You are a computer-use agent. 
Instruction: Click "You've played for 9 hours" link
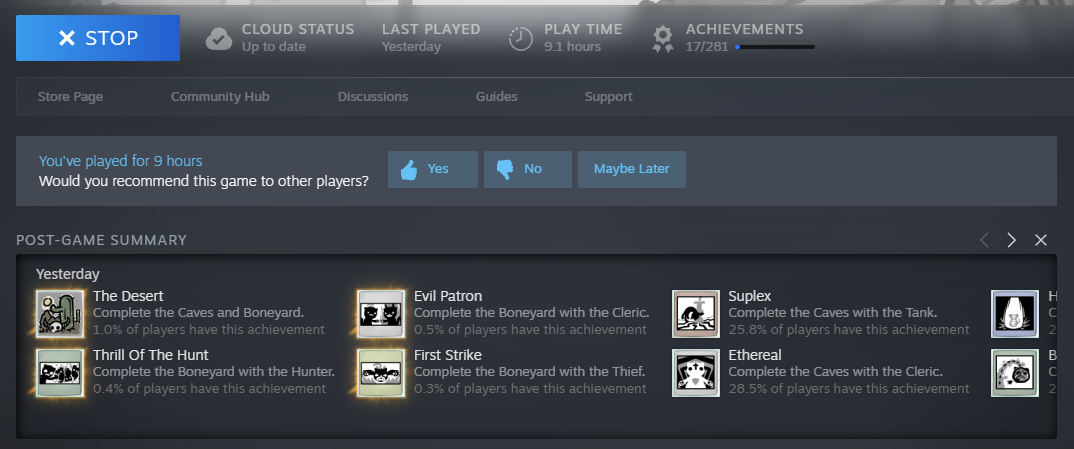pyautogui.click(x=121, y=162)
